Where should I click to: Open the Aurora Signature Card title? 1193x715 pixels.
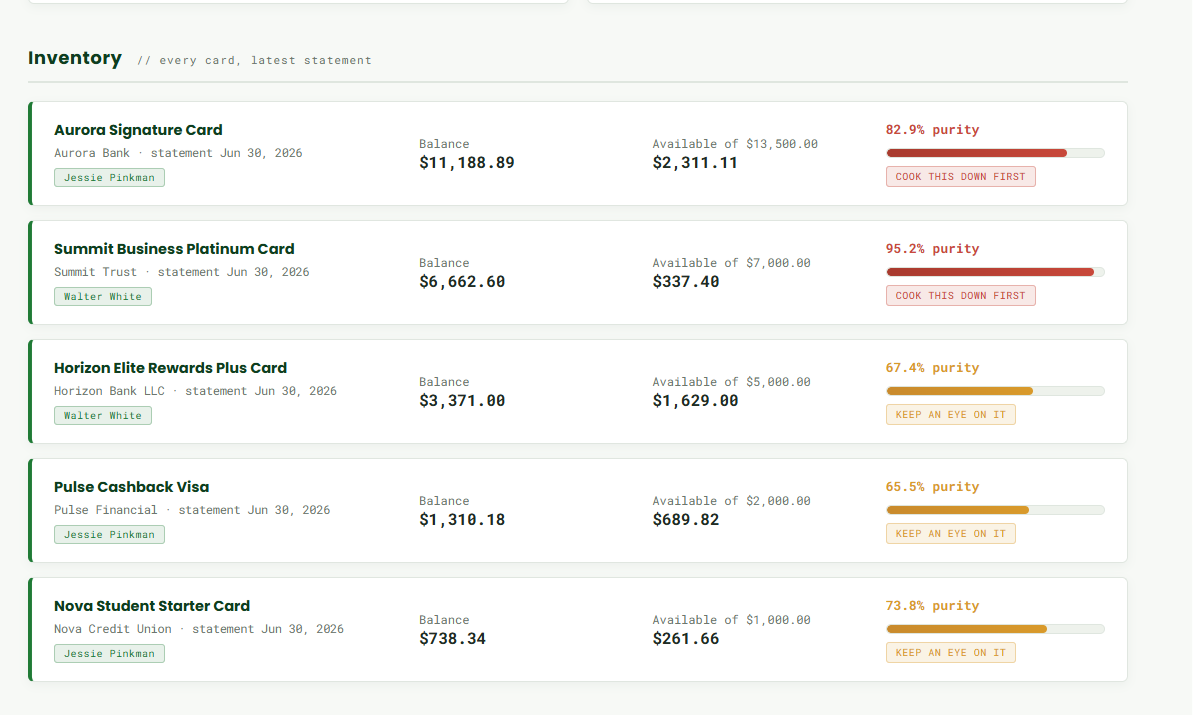pos(138,130)
